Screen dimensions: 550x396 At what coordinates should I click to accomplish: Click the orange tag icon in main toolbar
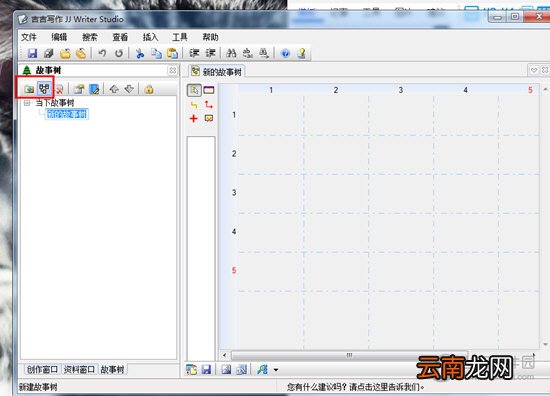pos(81,53)
